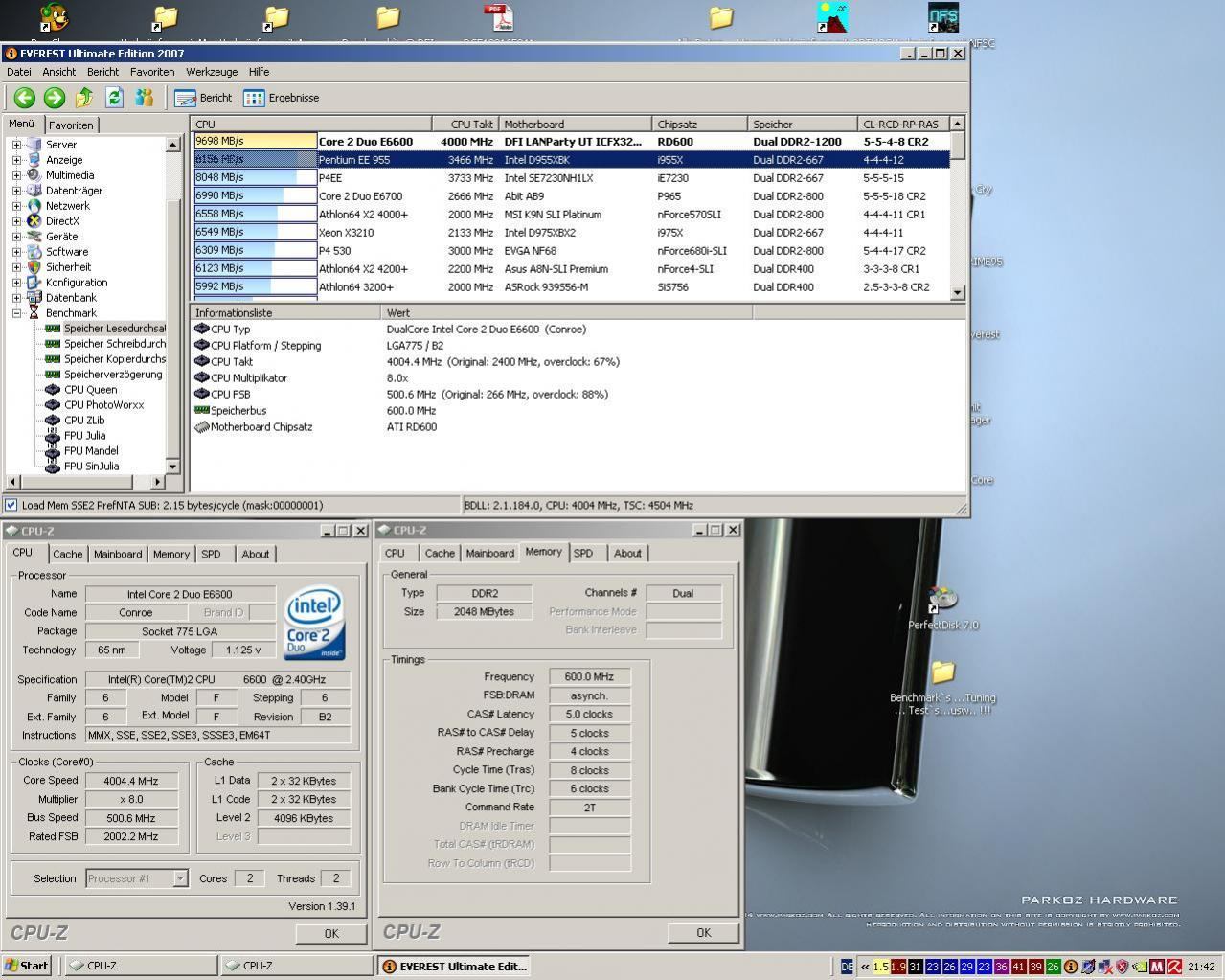Viewport: 1225px width, 980px height.
Task: Click the Start button on taskbar
Action: (x=26, y=966)
